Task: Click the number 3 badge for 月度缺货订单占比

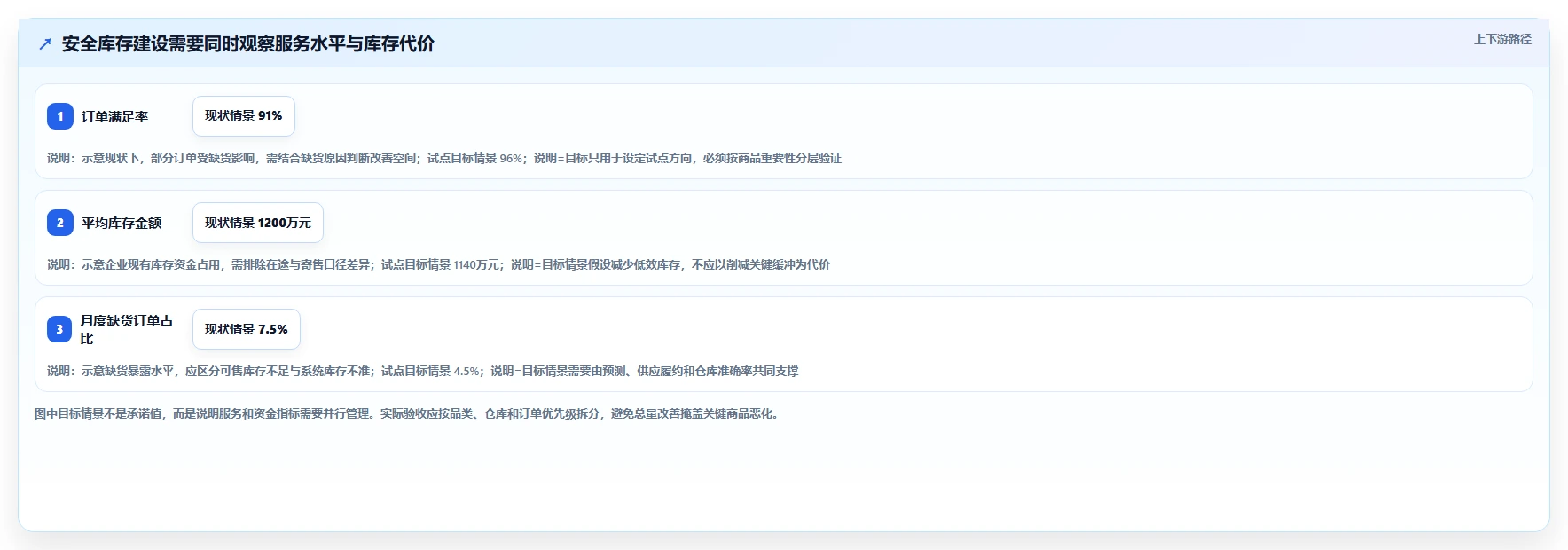Action: click(x=59, y=329)
